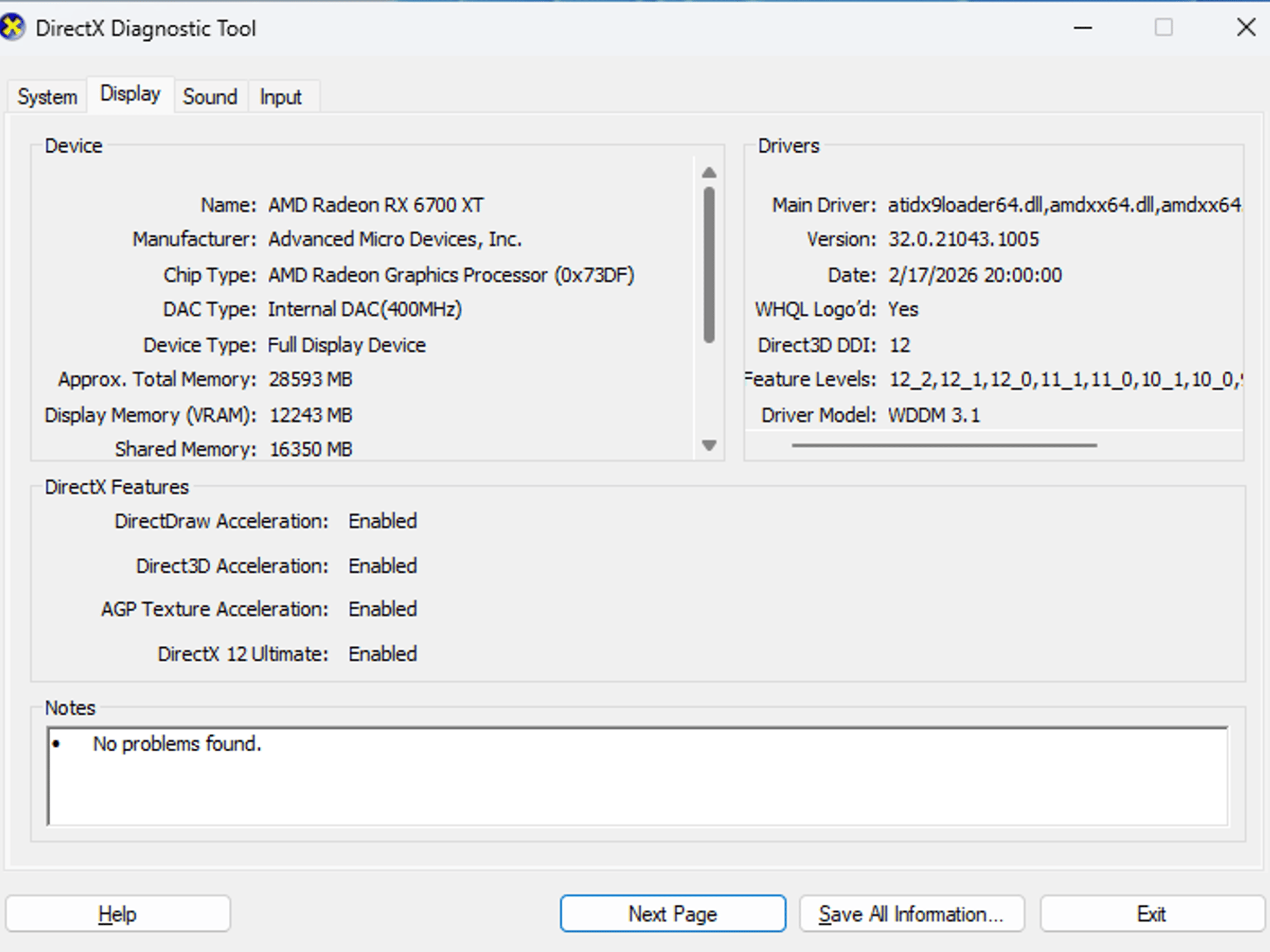Click Device panel scroll up arrow
The image size is (1270, 952).
tap(709, 172)
